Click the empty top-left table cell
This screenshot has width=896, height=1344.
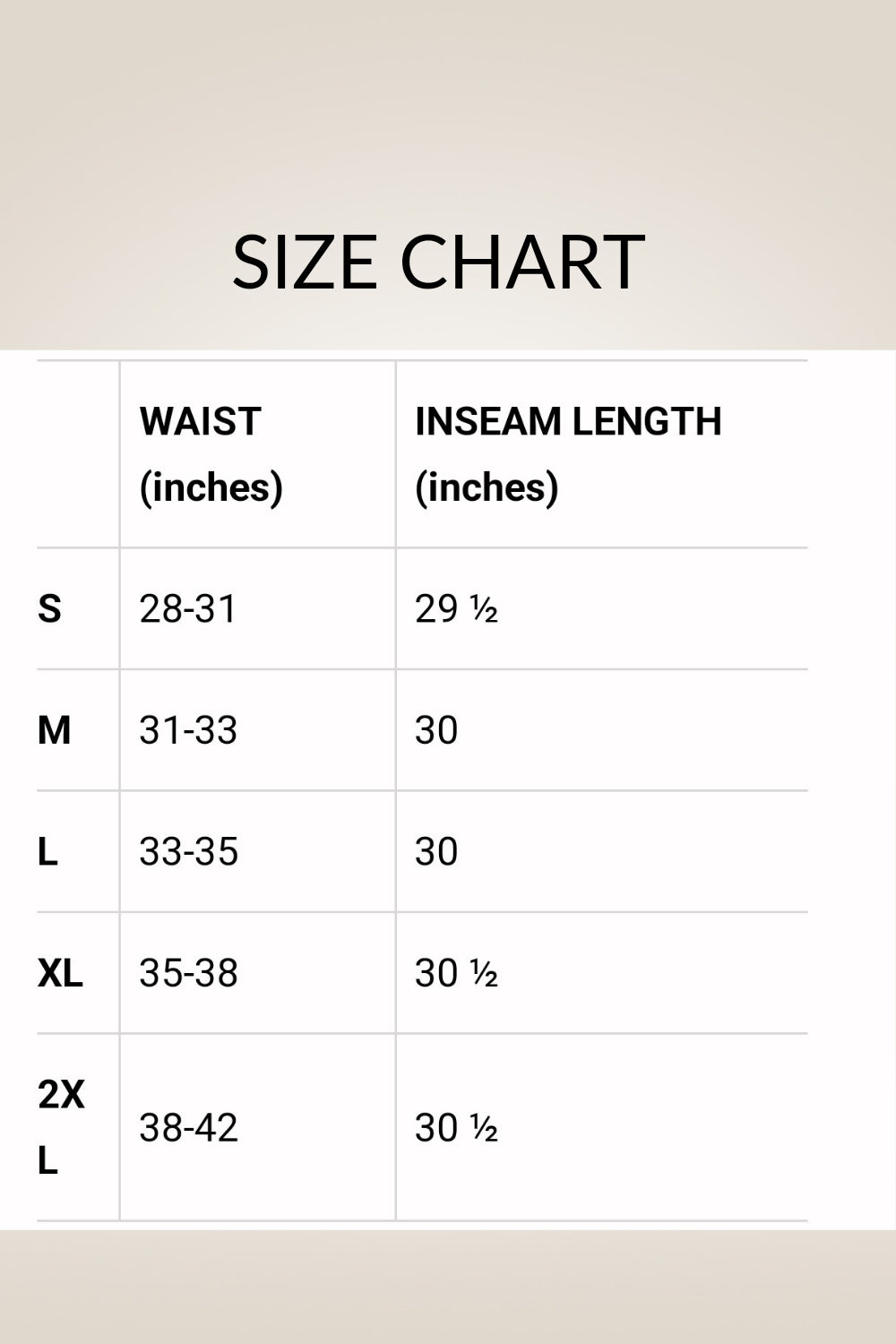pyautogui.click(x=78, y=454)
